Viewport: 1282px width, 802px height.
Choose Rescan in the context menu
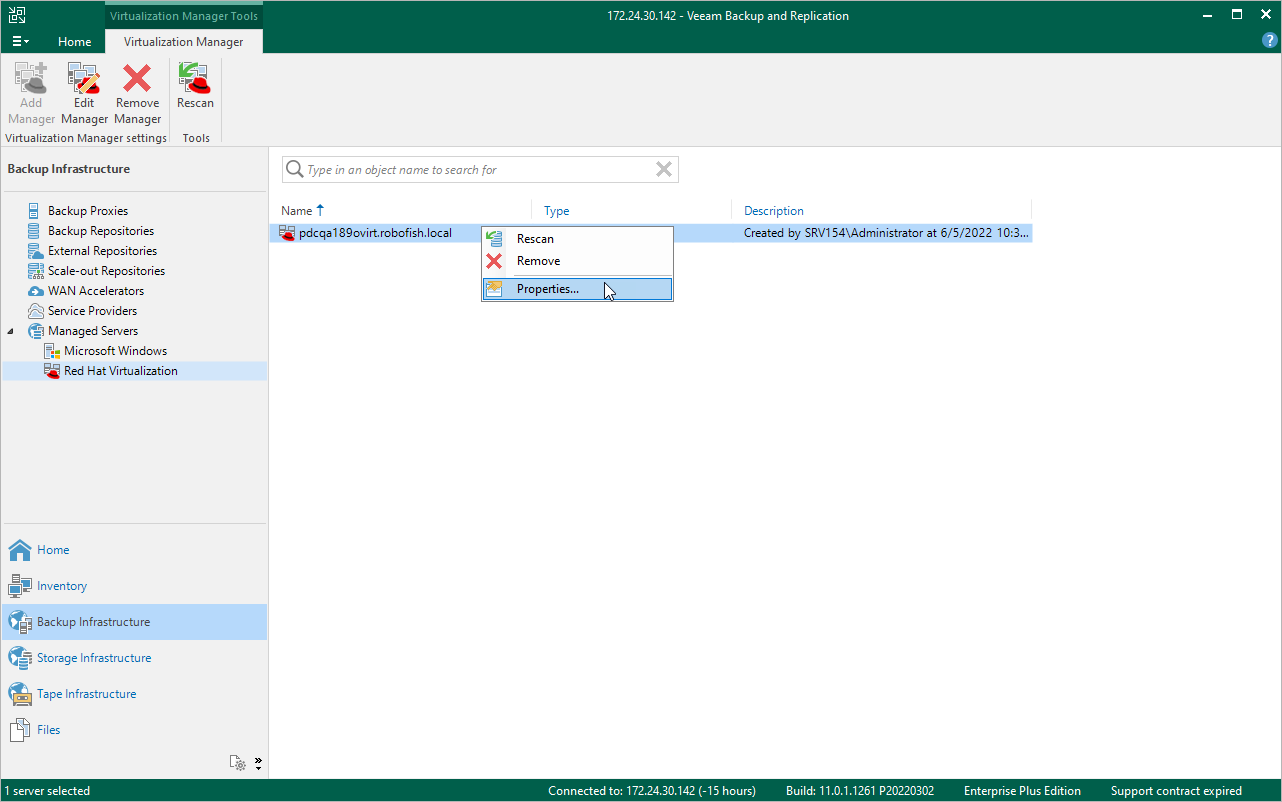tap(577, 239)
